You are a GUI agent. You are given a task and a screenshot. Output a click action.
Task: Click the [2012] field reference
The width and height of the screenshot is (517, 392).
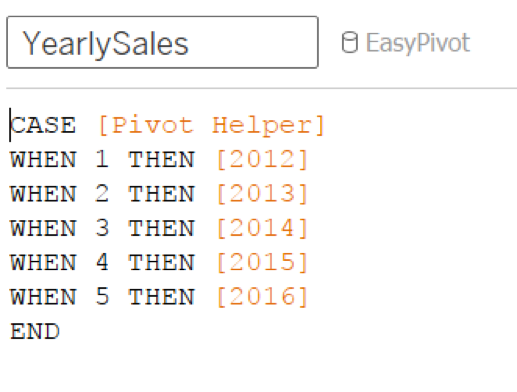pos(262,160)
